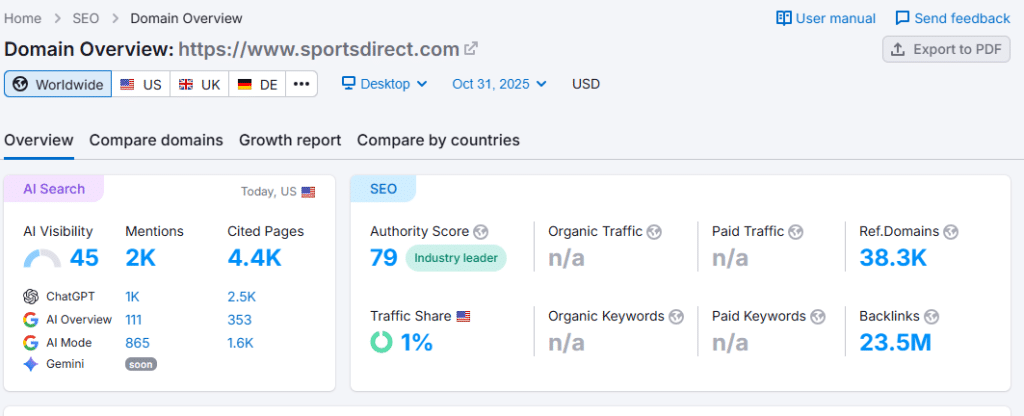The width and height of the screenshot is (1024, 416).
Task: Switch database to UK region
Action: click(200, 84)
